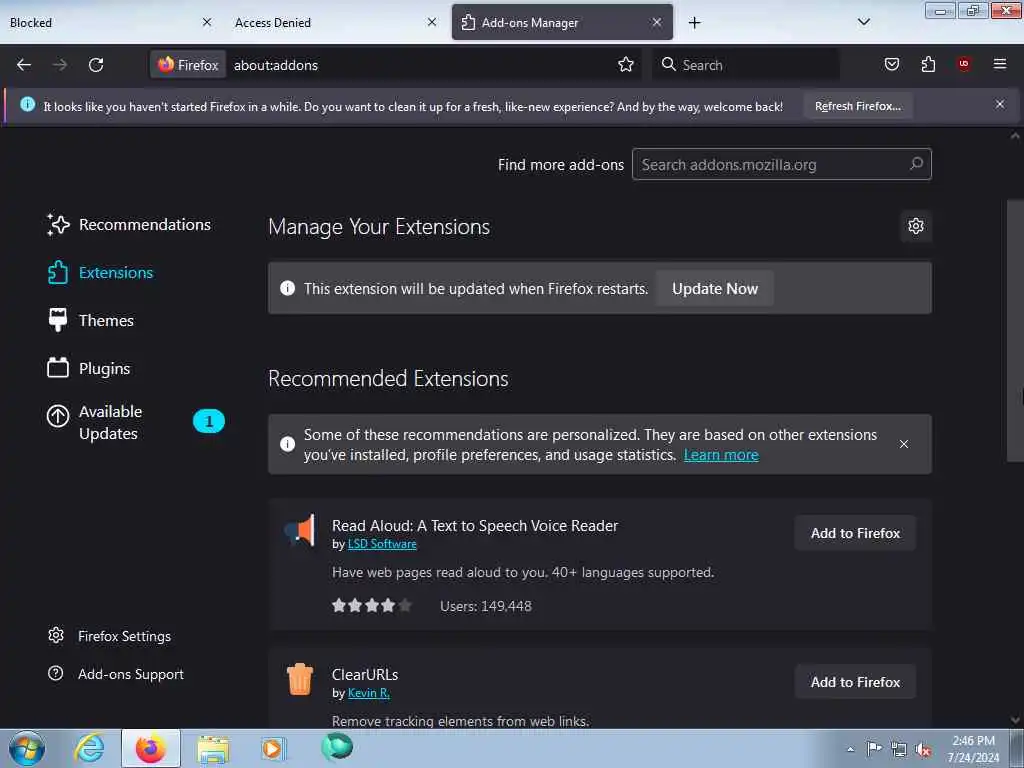Click the green round taskbar icon
1024x768 pixels.
point(336,747)
